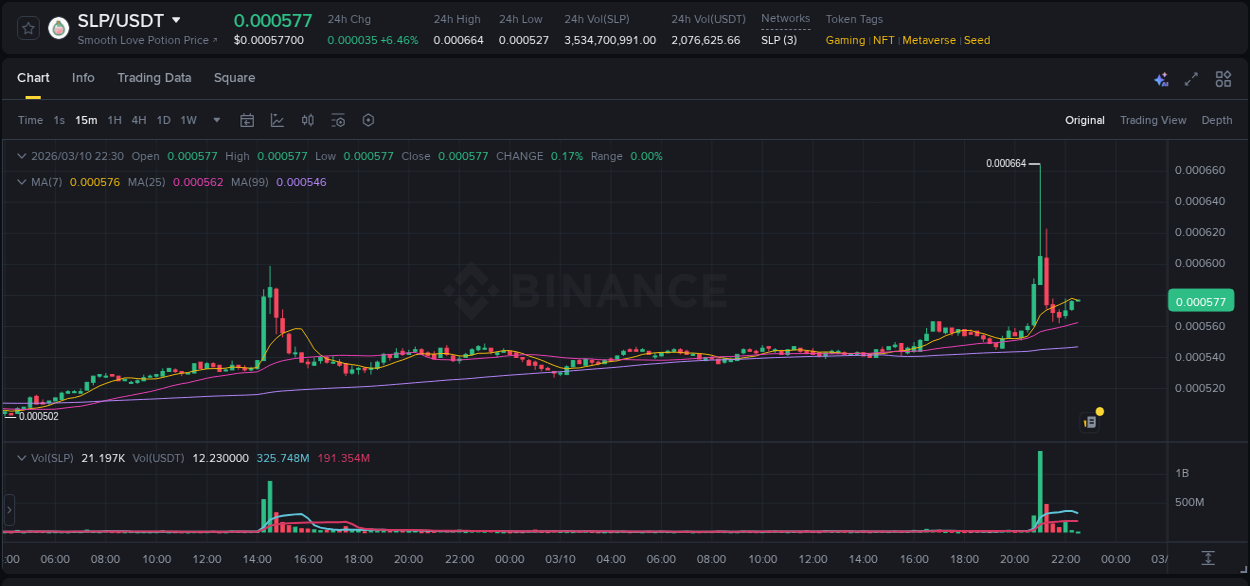Launch the AI assistant sparkle icon

[1160, 78]
